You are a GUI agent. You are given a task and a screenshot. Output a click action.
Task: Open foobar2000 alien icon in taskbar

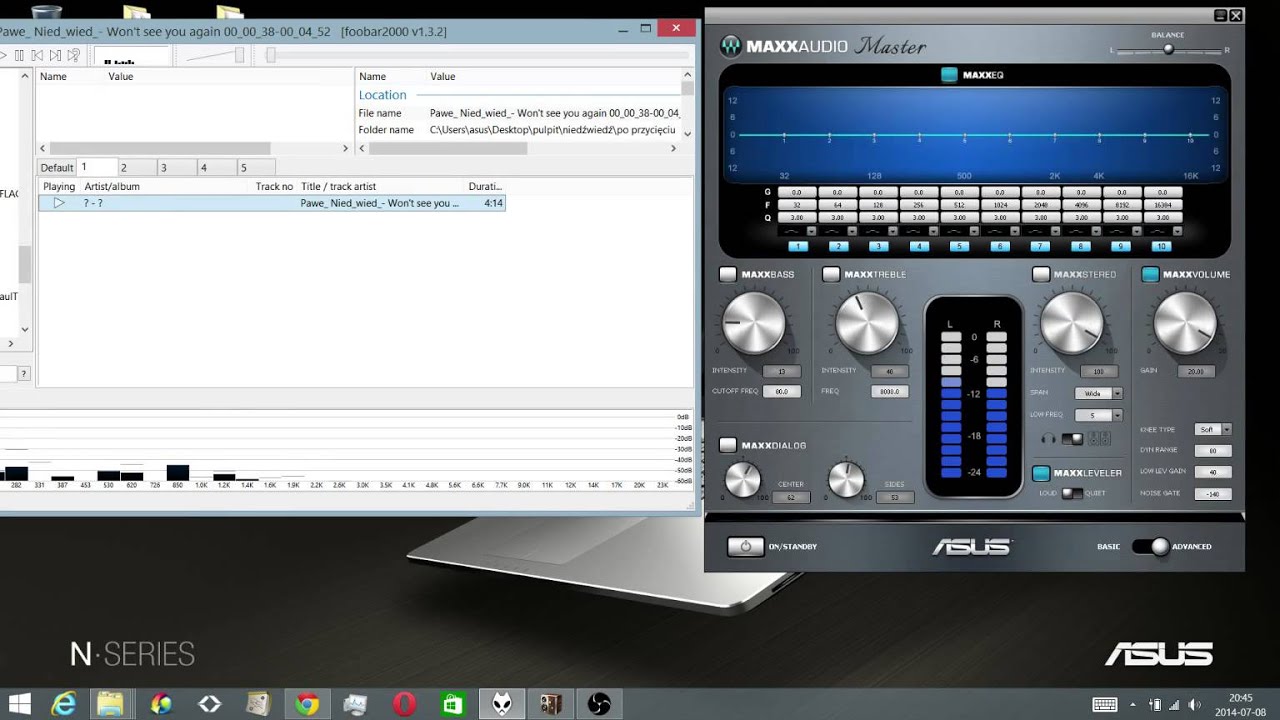point(502,704)
